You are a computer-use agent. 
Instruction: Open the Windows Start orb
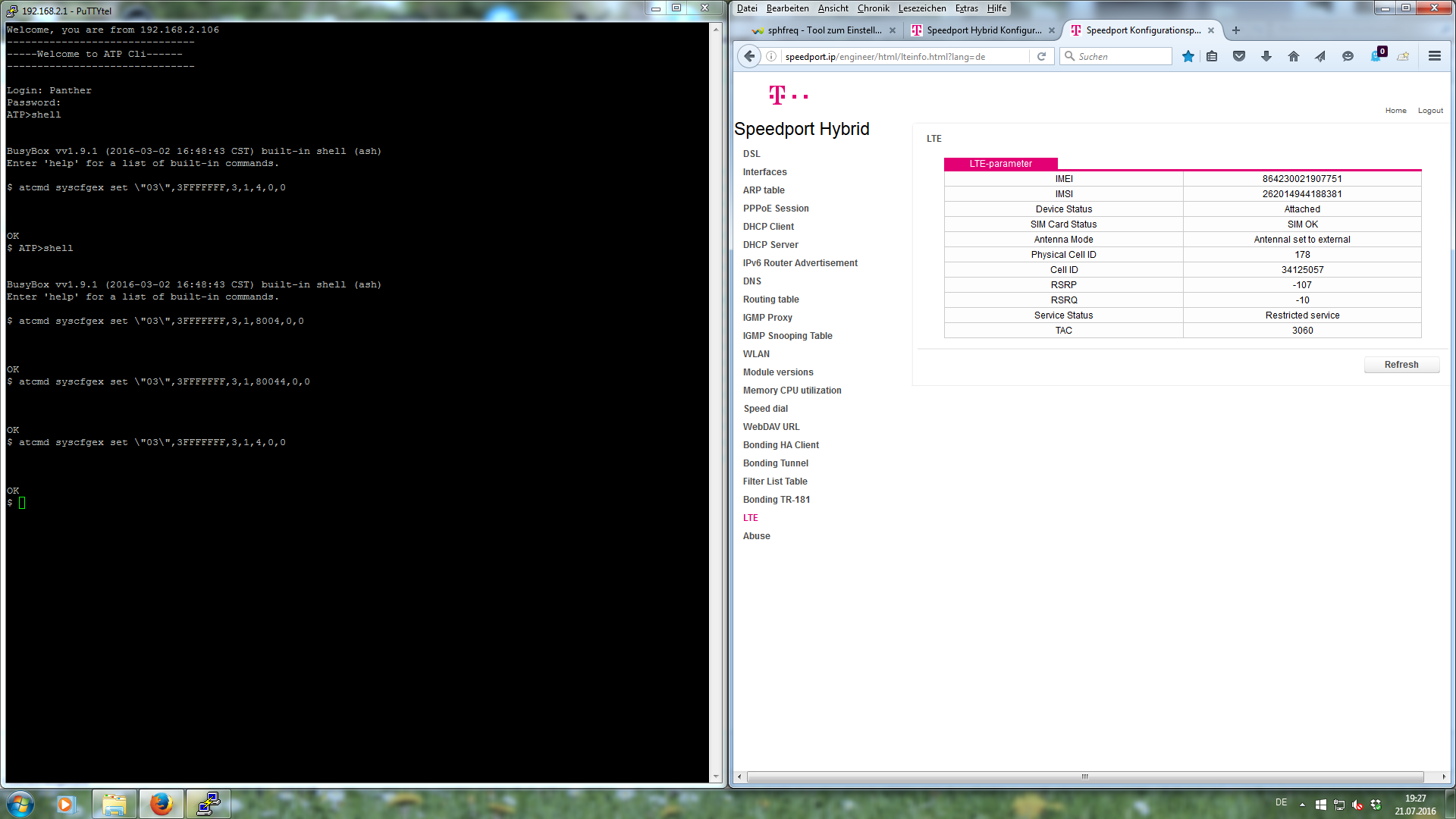(20, 804)
